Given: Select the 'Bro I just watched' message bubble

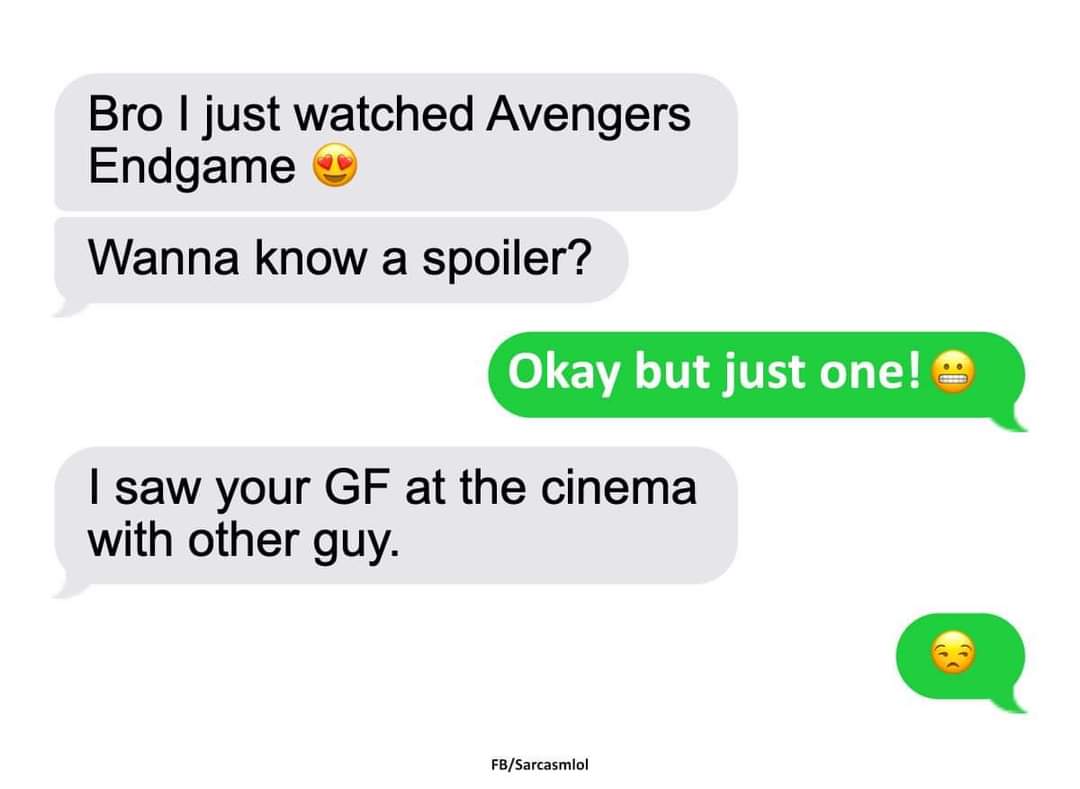Looking at the screenshot, I should tap(396, 142).
